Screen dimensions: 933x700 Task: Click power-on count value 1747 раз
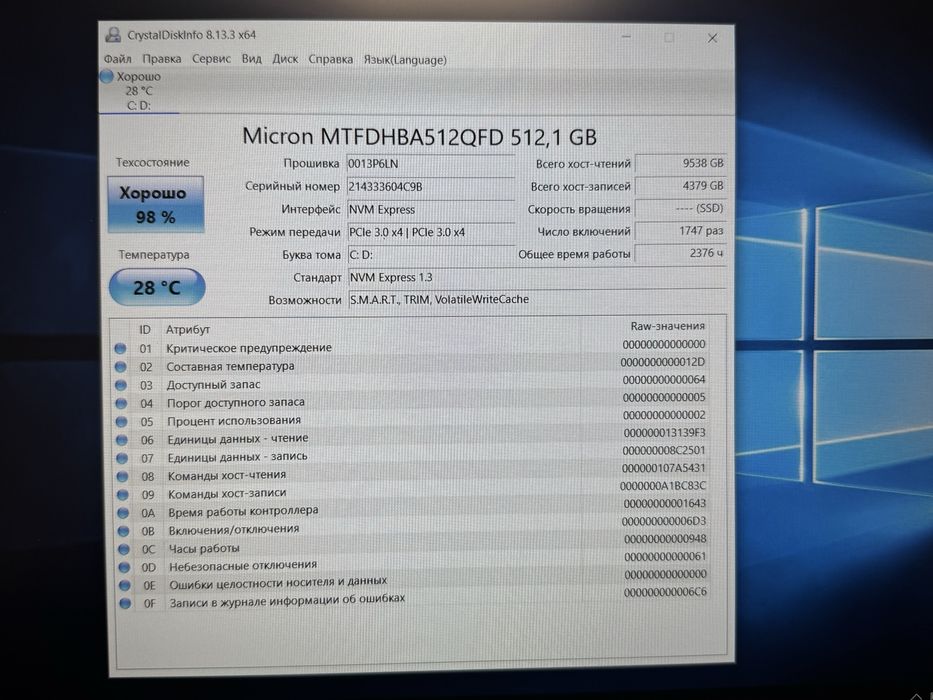pos(681,231)
